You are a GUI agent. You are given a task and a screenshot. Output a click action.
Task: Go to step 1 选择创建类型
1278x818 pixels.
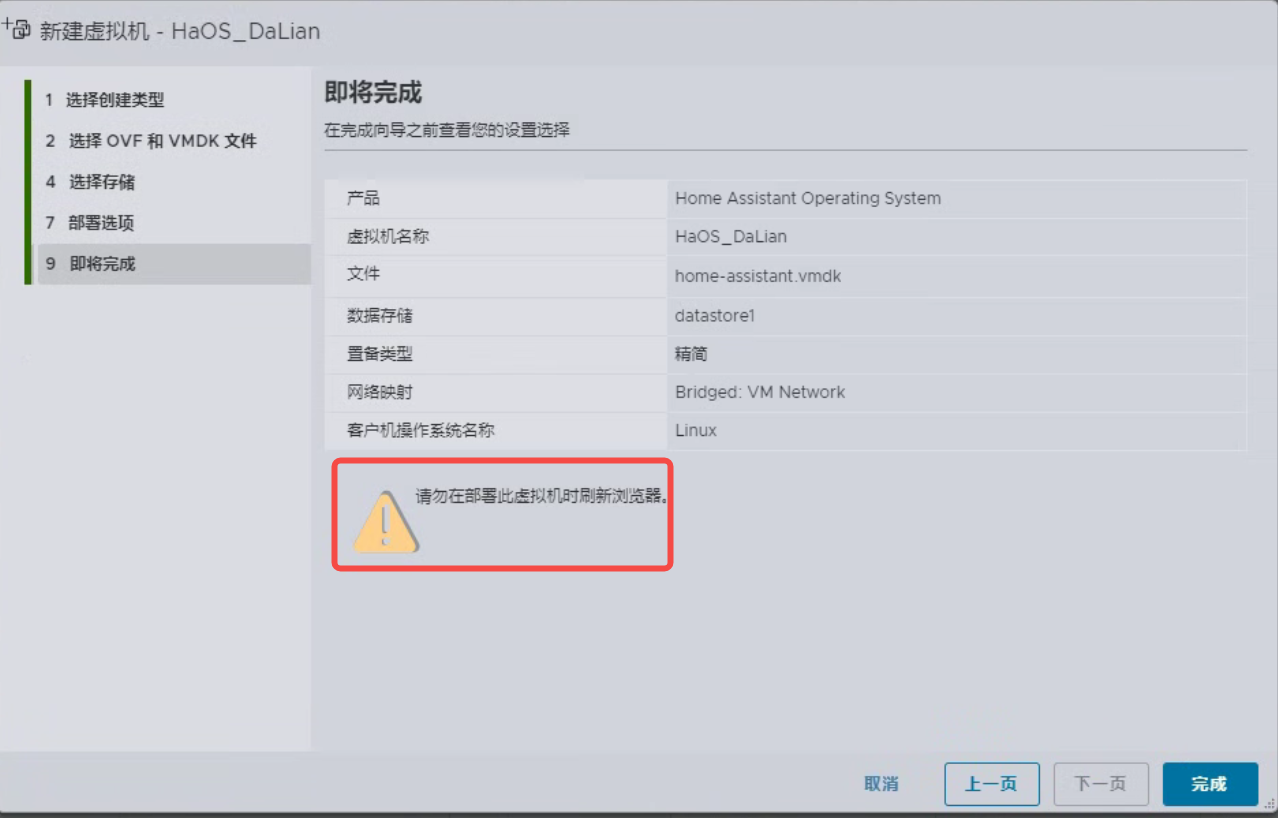[x=105, y=100]
